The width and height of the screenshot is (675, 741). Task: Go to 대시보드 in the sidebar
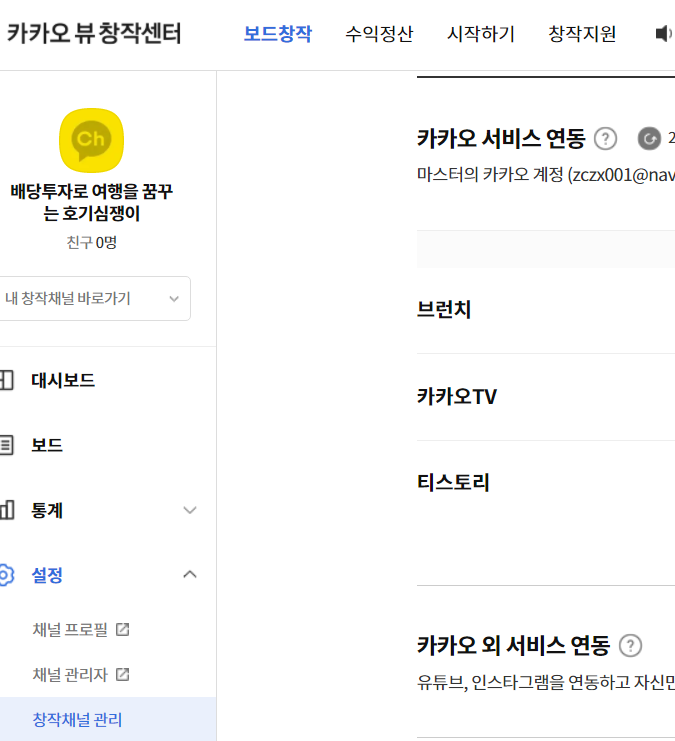(x=63, y=380)
